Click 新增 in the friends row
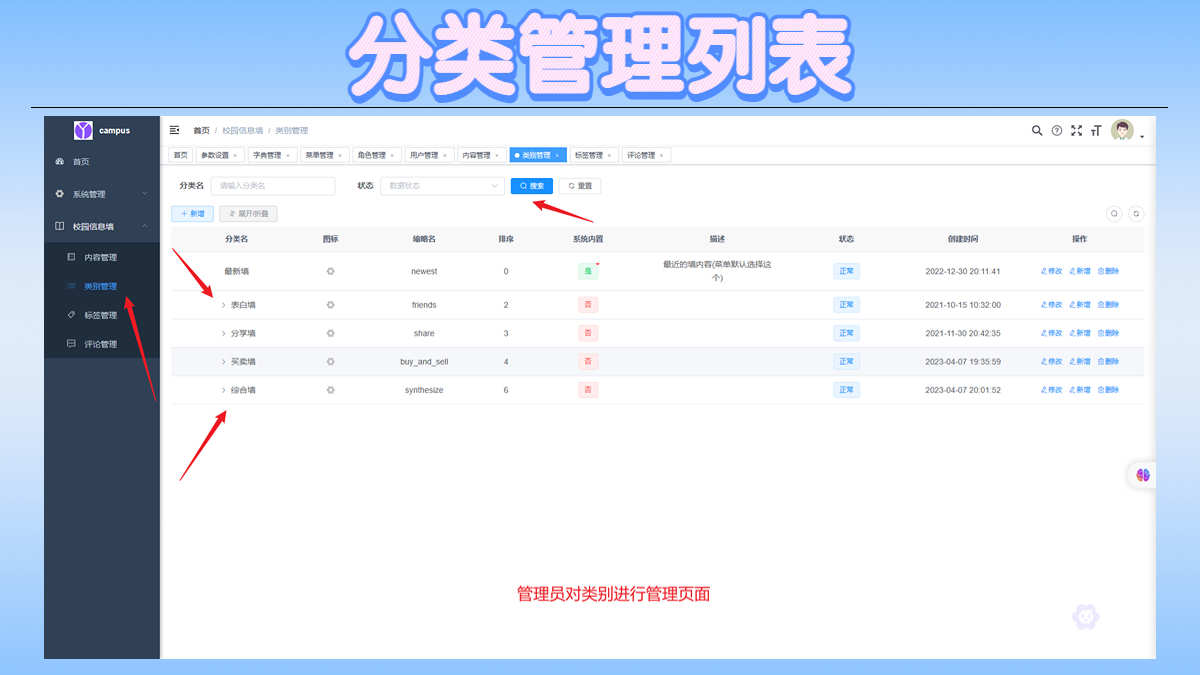 1079,305
